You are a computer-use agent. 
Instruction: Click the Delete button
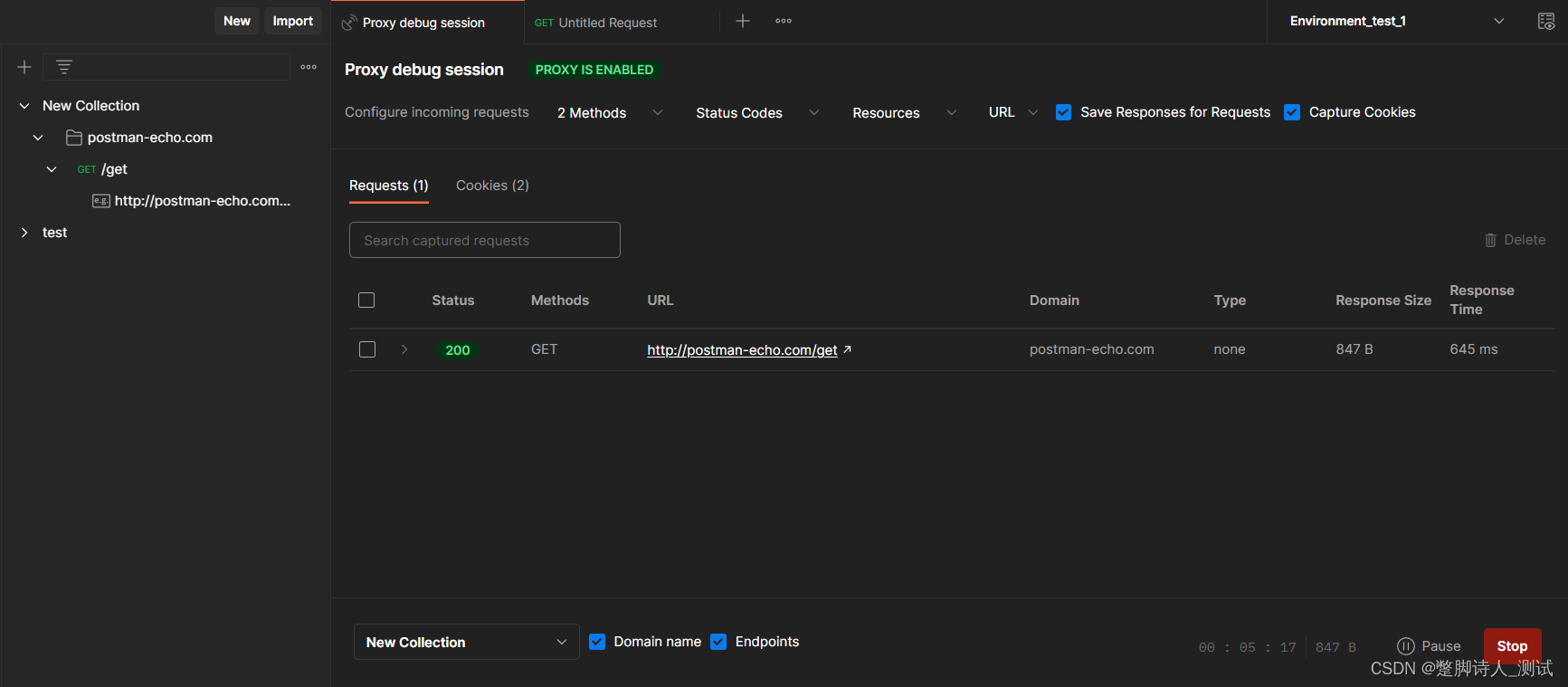point(1516,240)
